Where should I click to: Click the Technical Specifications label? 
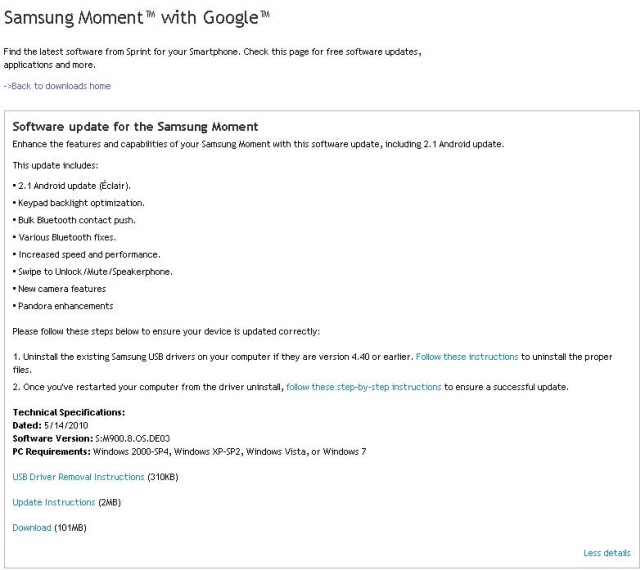[x=69, y=412]
